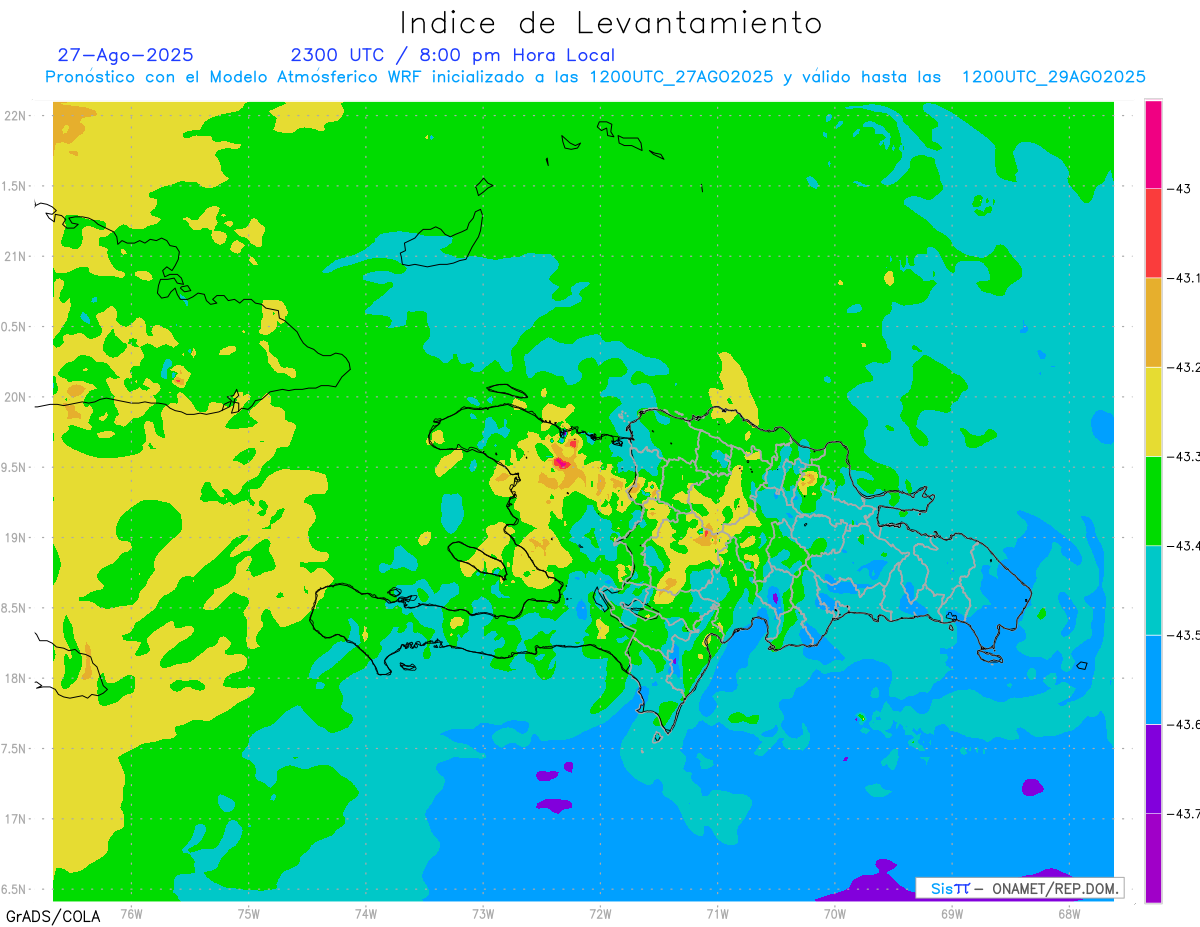Click the '-43.6' legend value
Screen dimensions: 1200x927
click(1184, 724)
